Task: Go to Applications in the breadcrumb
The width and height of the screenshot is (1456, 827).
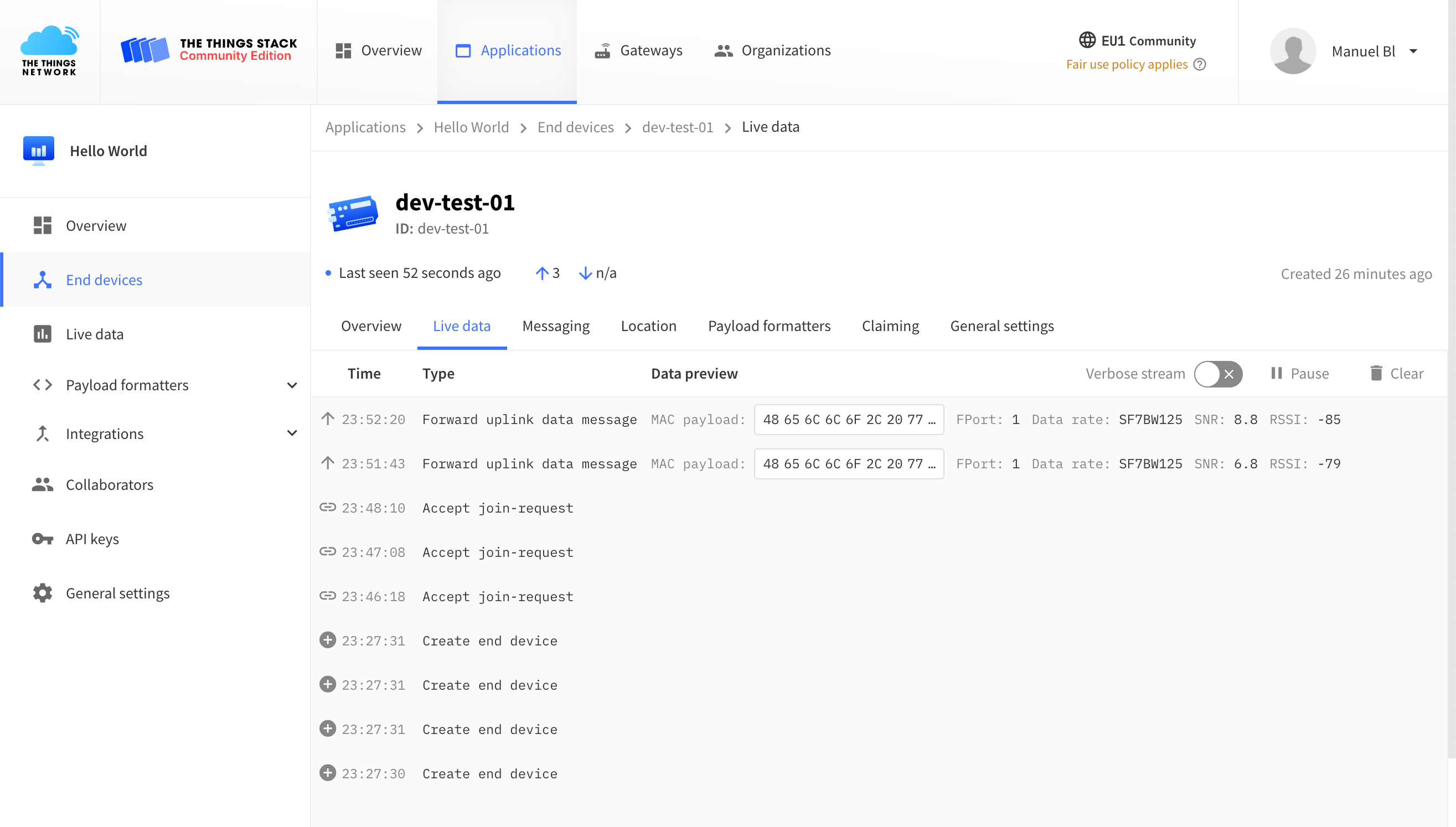Action: pos(365,127)
